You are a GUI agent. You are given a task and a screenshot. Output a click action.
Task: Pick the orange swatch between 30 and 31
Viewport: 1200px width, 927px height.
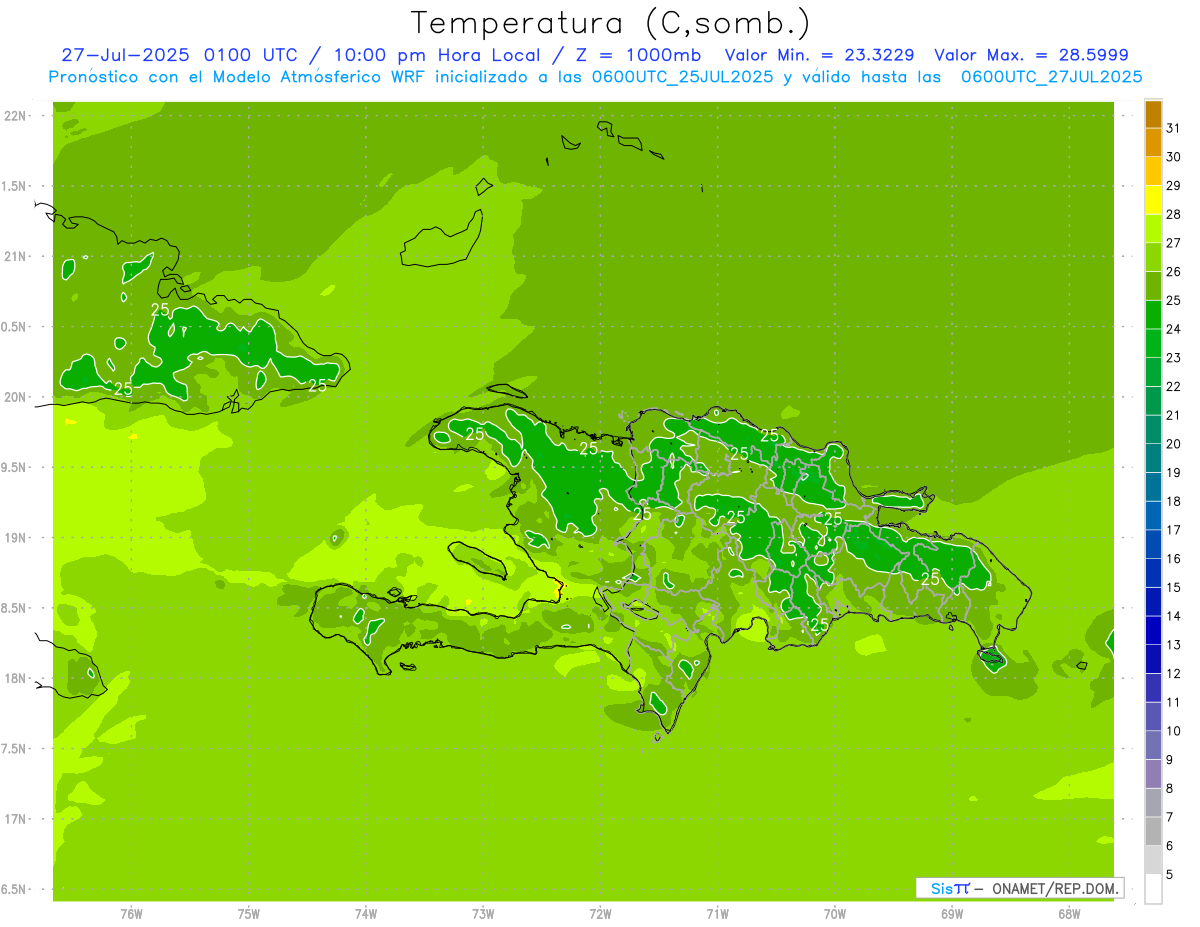(x=1153, y=143)
